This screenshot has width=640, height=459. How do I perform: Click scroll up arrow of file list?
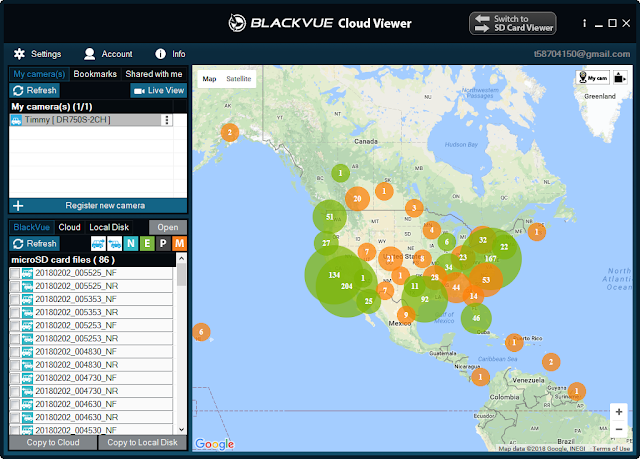point(182,258)
